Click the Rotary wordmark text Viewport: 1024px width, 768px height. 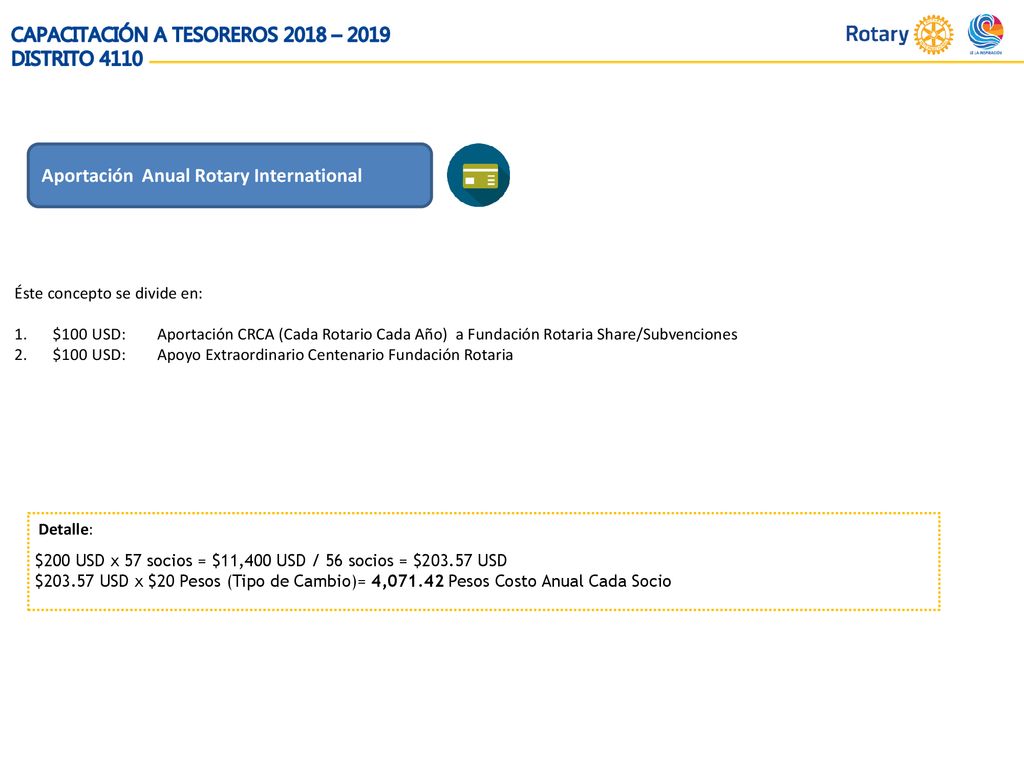coord(877,34)
